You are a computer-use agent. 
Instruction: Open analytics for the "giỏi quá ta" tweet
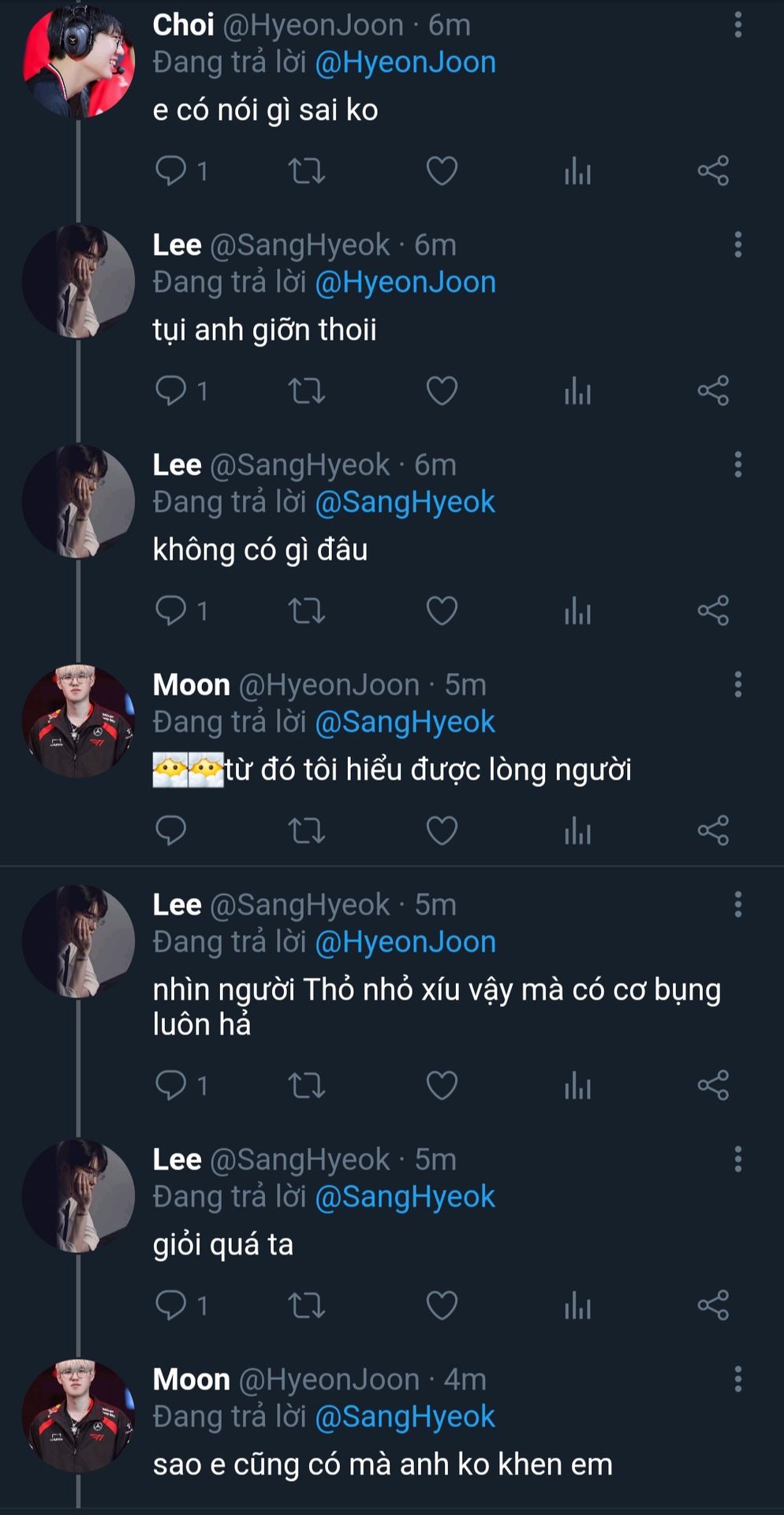tap(577, 1305)
